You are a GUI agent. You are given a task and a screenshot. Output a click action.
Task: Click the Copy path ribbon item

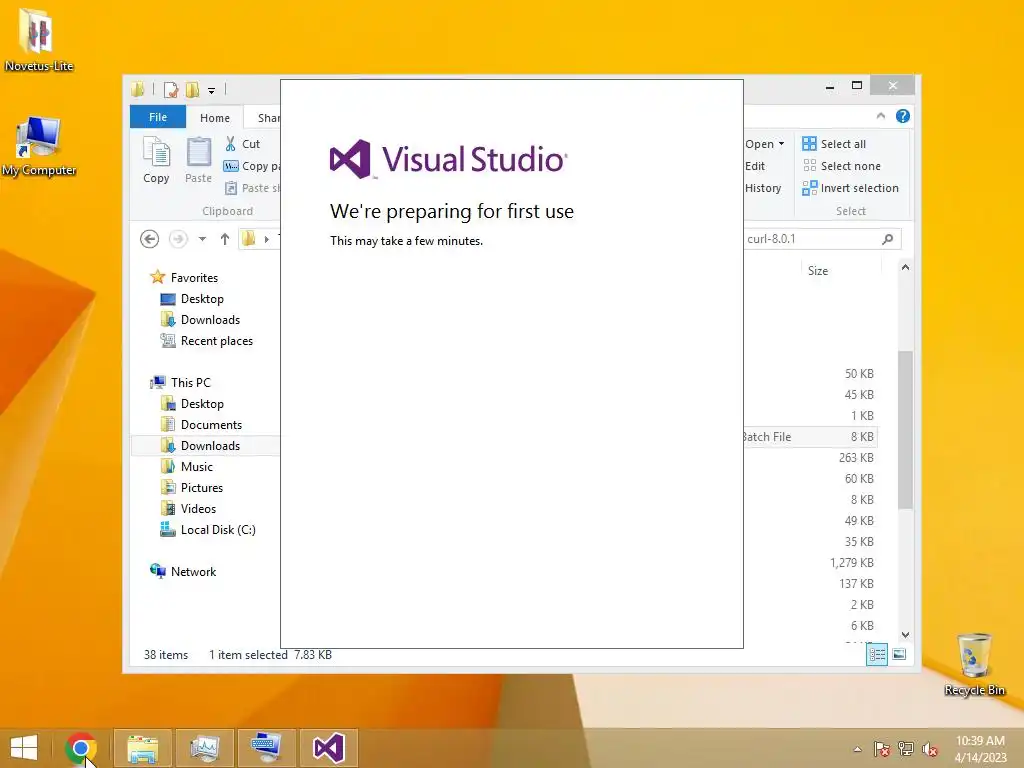pos(251,166)
